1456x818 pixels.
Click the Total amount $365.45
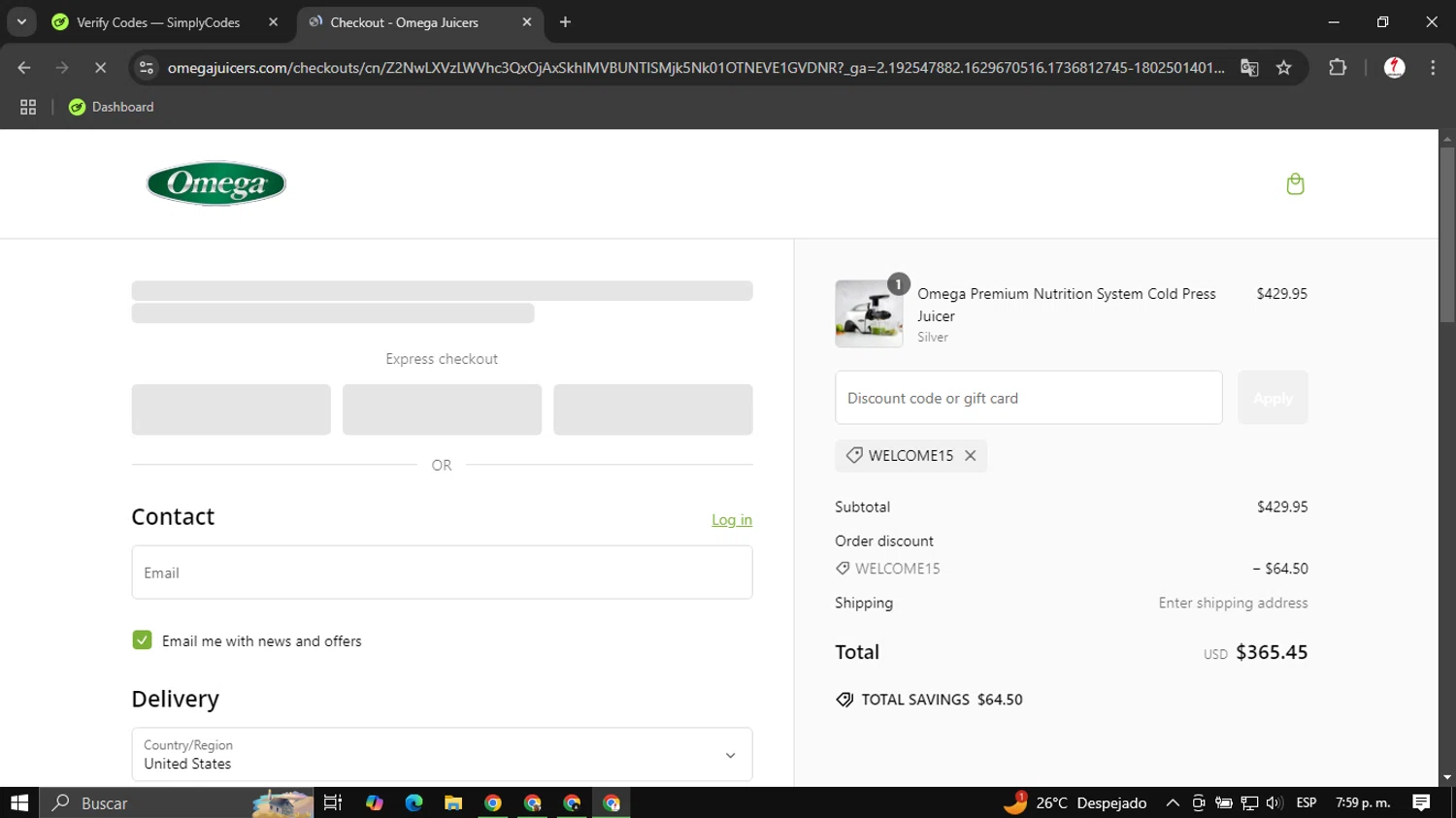coord(1272,652)
